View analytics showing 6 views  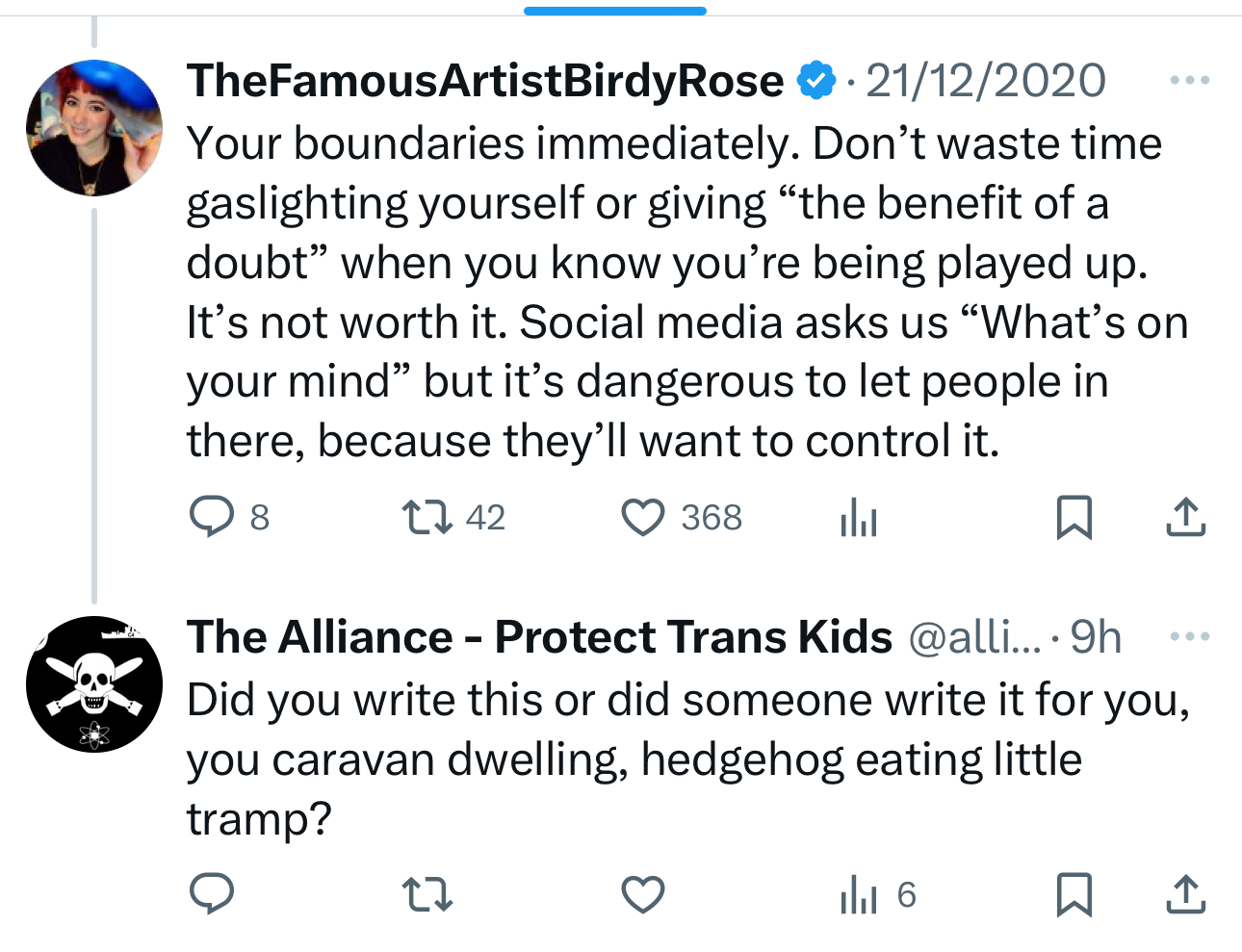click(878, 895)
